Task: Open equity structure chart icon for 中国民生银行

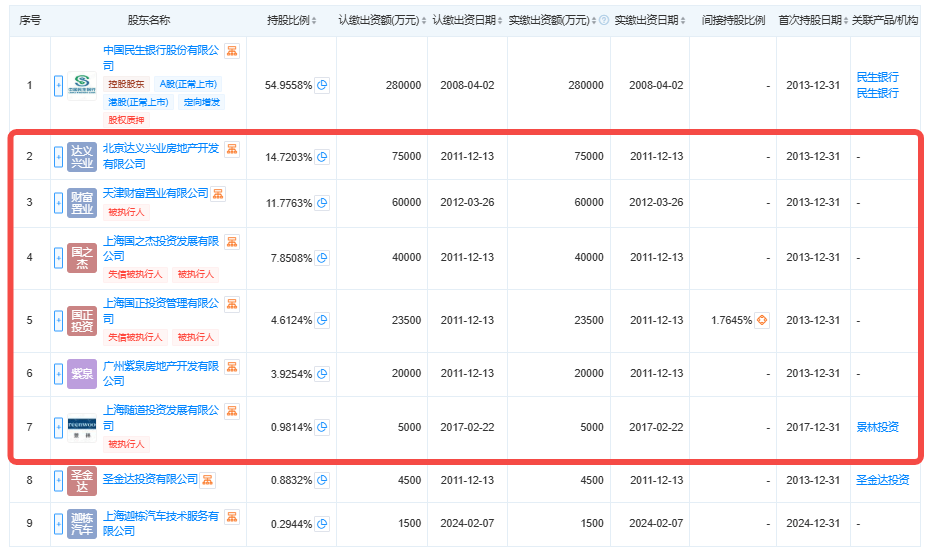Action: (x=232, y=50)
